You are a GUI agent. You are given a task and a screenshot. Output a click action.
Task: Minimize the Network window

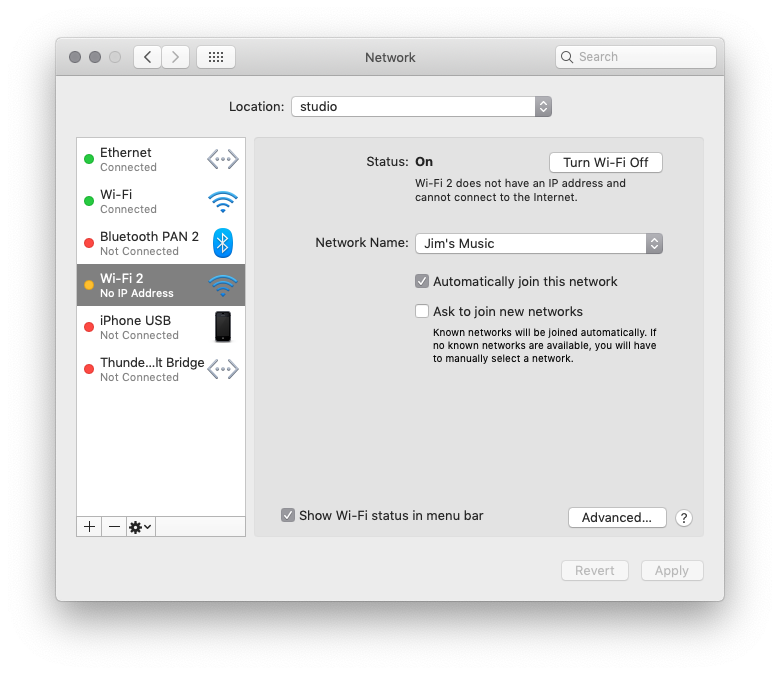[x=95, y=57]
